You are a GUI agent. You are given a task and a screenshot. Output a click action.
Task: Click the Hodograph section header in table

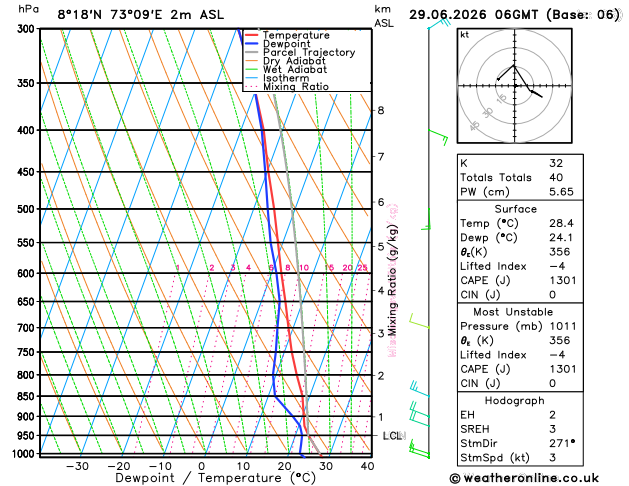click(x=515, y=401)
